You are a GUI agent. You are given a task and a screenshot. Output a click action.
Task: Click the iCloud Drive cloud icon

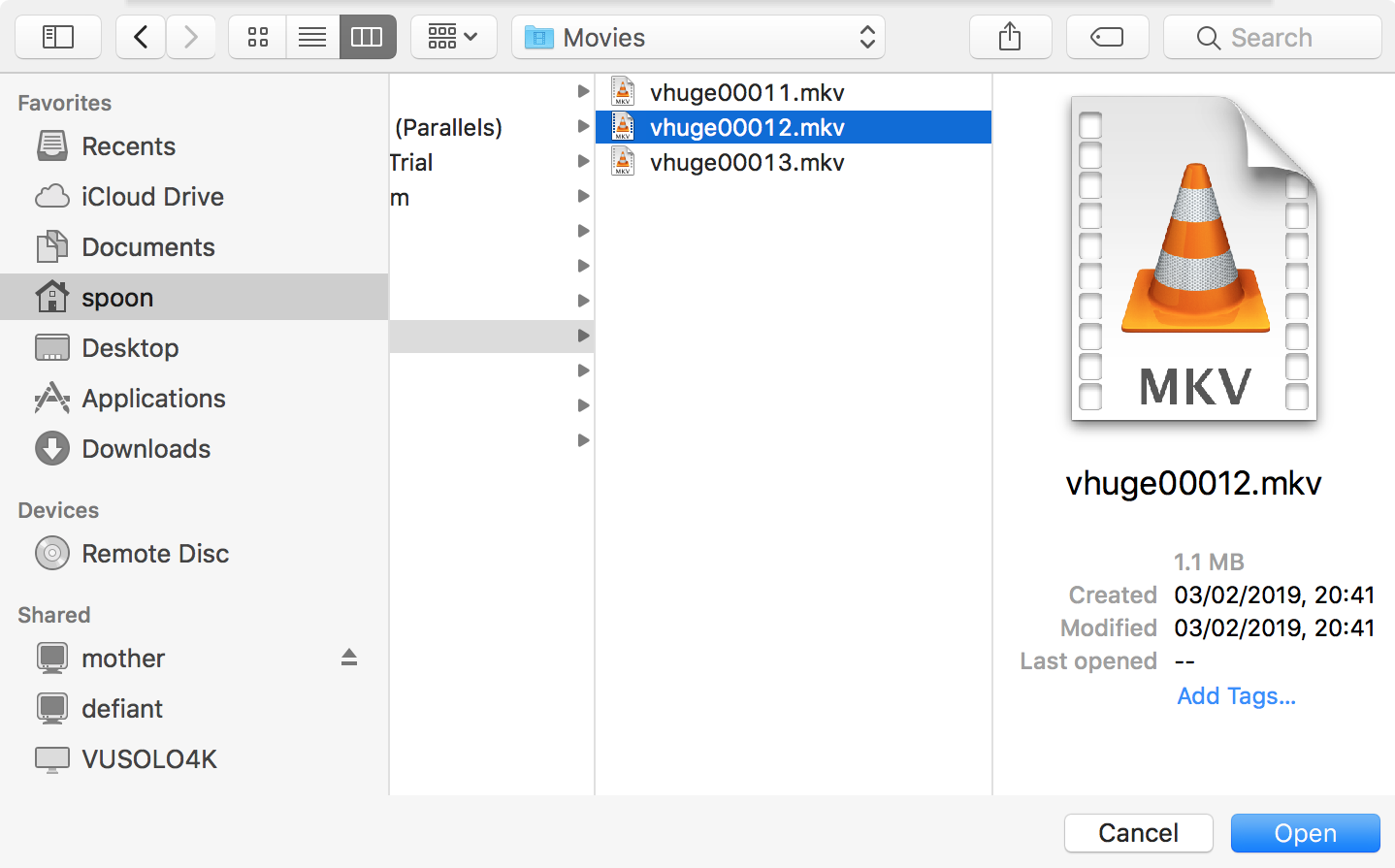tap(52, 197)
